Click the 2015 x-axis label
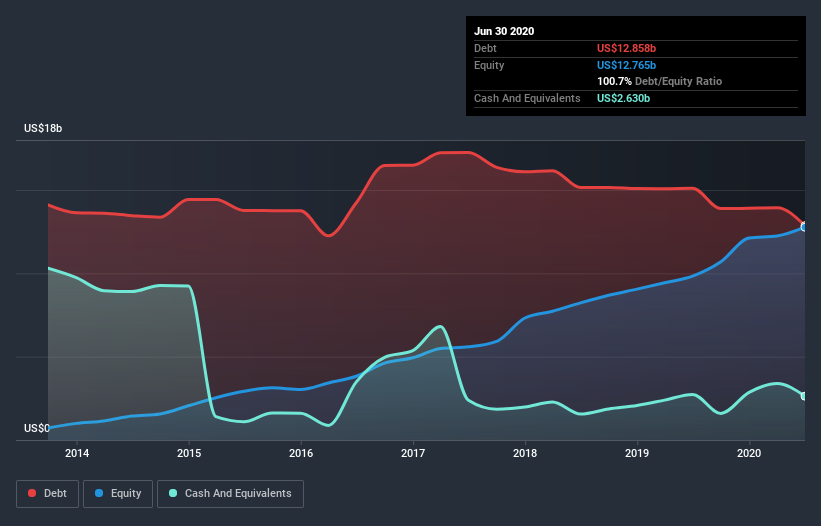This screenshot has height=526, width=821. click(189, 453)
